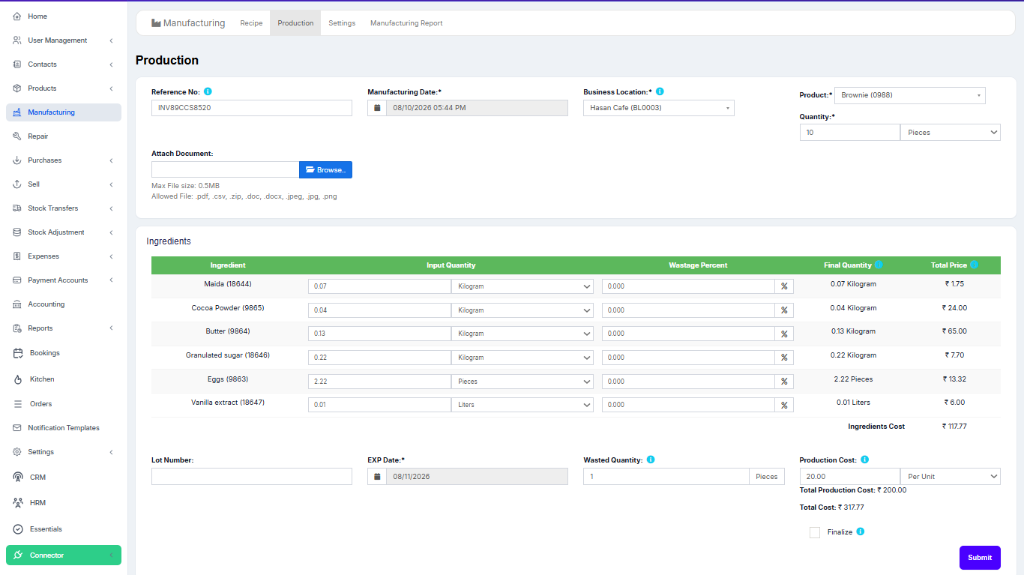This screenshot has width=1024, height=575.
Task: Click the HRM people icon
Action: click(18, 502)
